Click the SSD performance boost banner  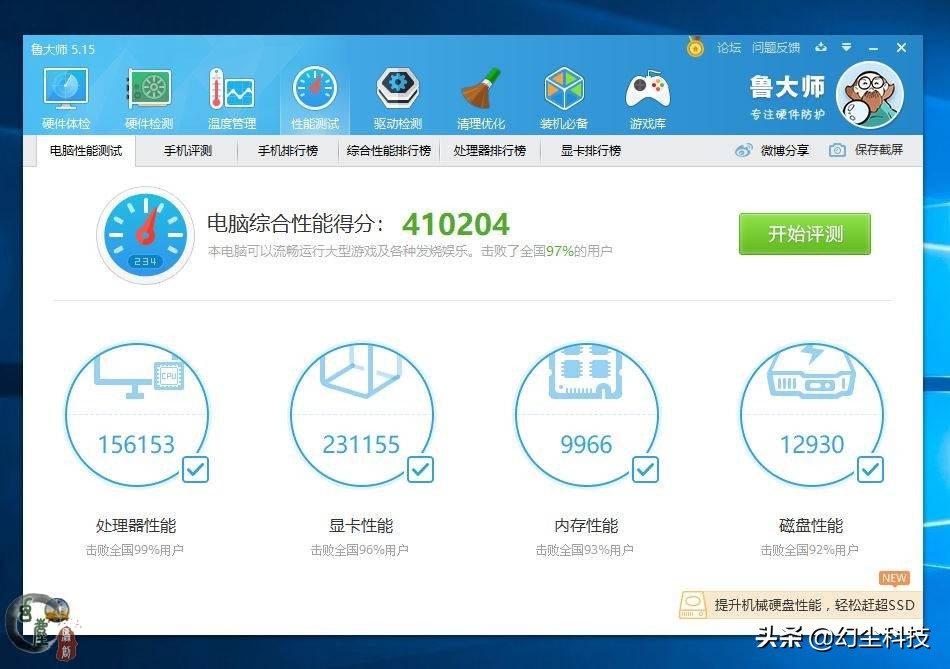(x=800, y=604)
